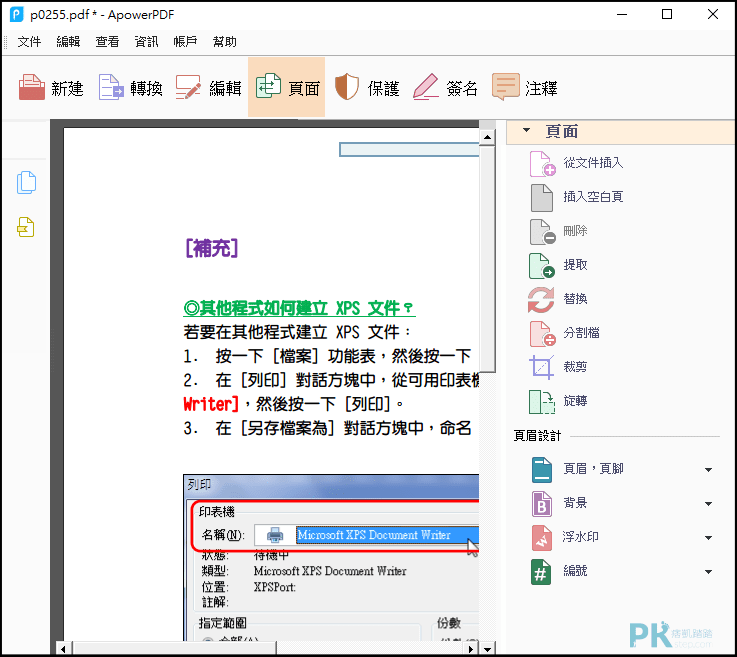
Task: Maximize the ApowerPDF window
Action: [x=667, y=15]
